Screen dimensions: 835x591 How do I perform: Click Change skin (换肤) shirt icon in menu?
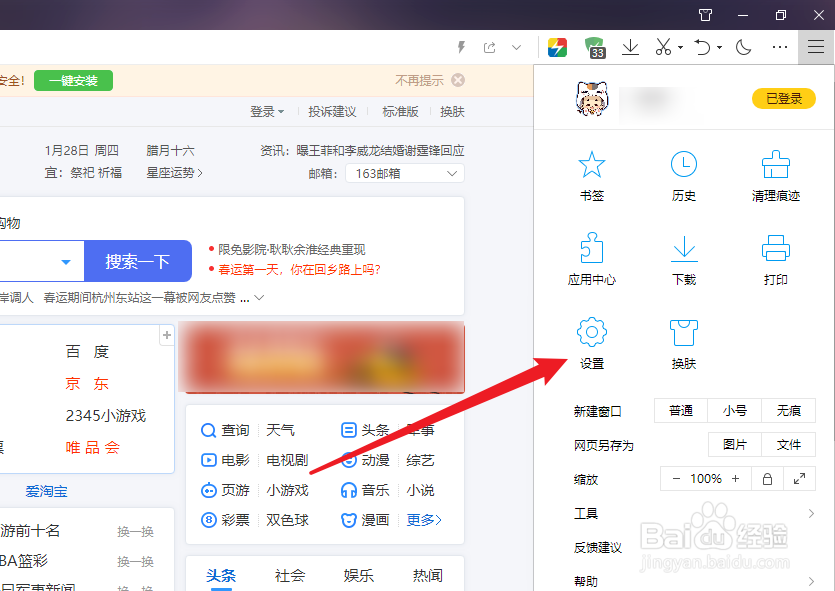click(x=684, y=333)
